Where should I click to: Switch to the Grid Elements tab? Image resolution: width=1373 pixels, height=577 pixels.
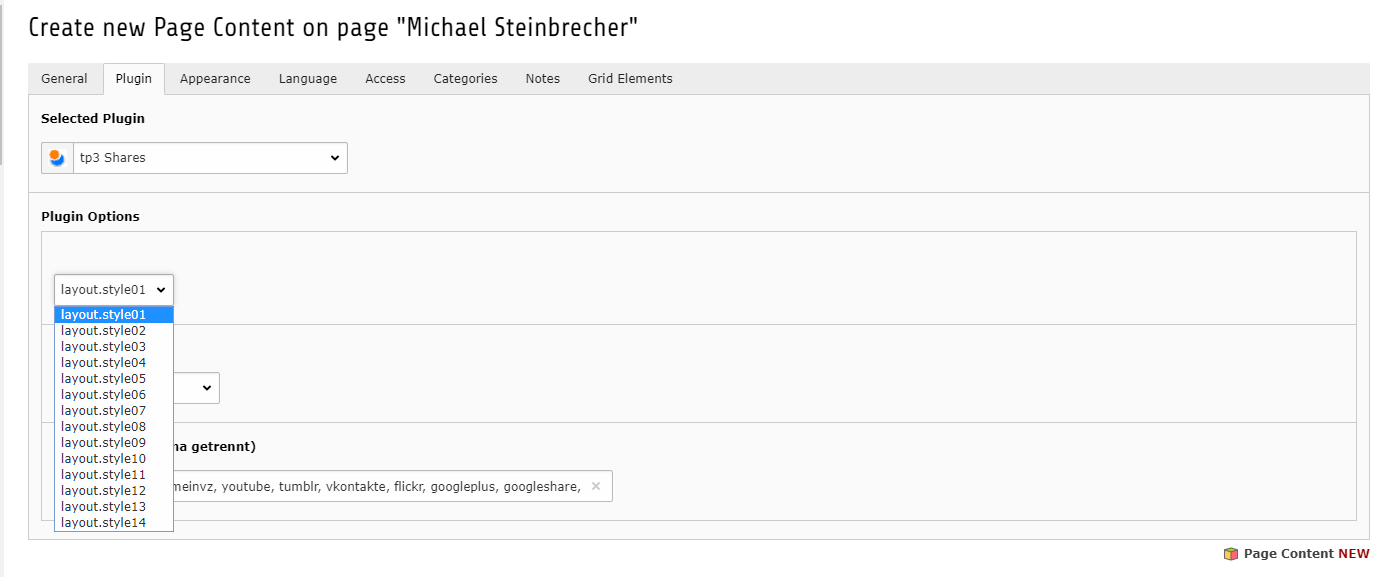(630, 79)
